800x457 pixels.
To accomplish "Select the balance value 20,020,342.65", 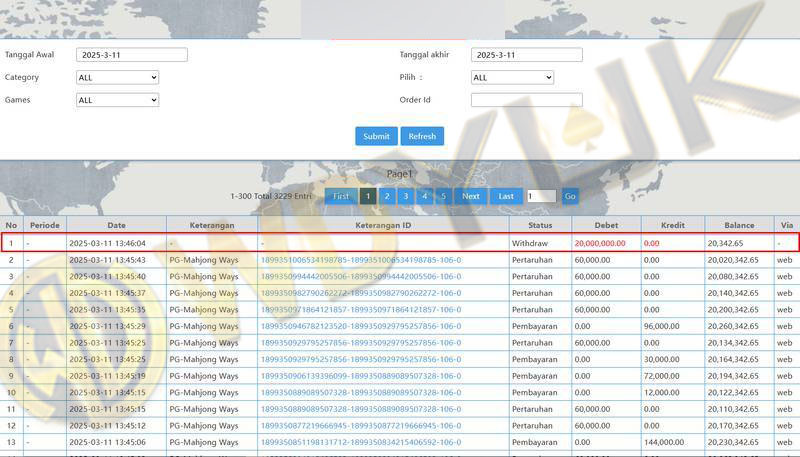I will pyautogui.click(x=733, y=260).
